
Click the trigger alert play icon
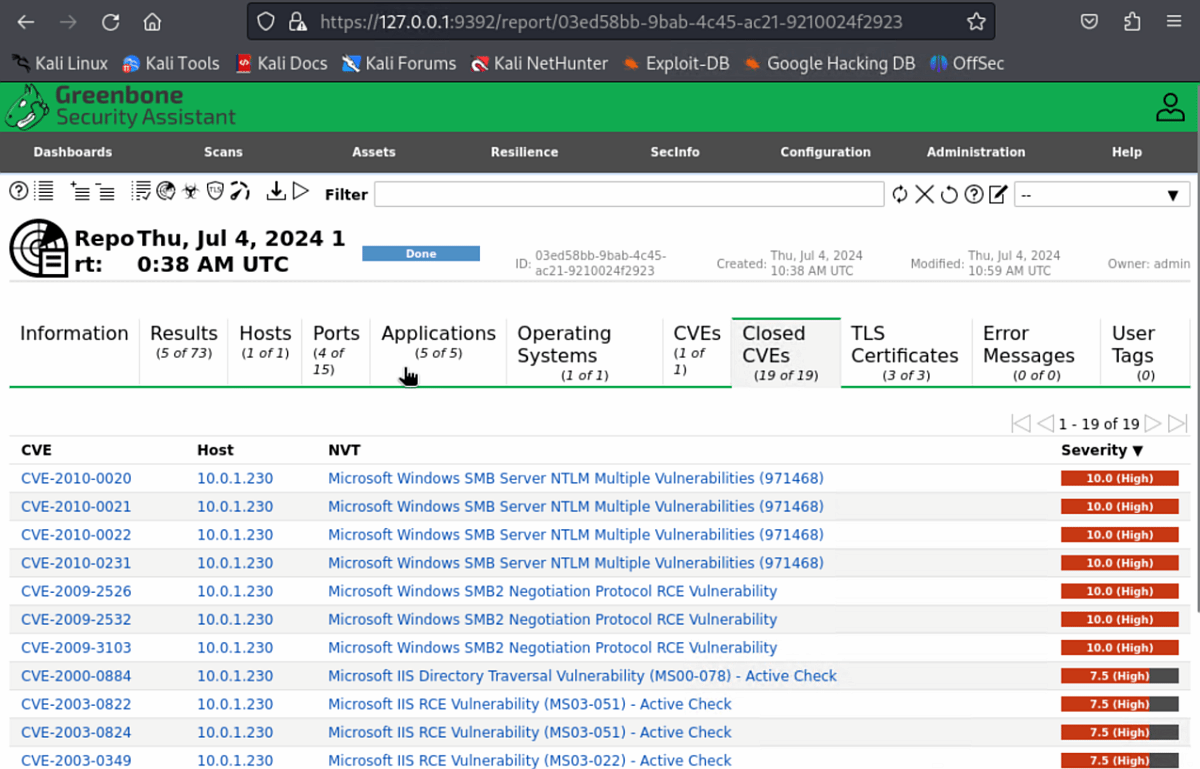(300, 192)
